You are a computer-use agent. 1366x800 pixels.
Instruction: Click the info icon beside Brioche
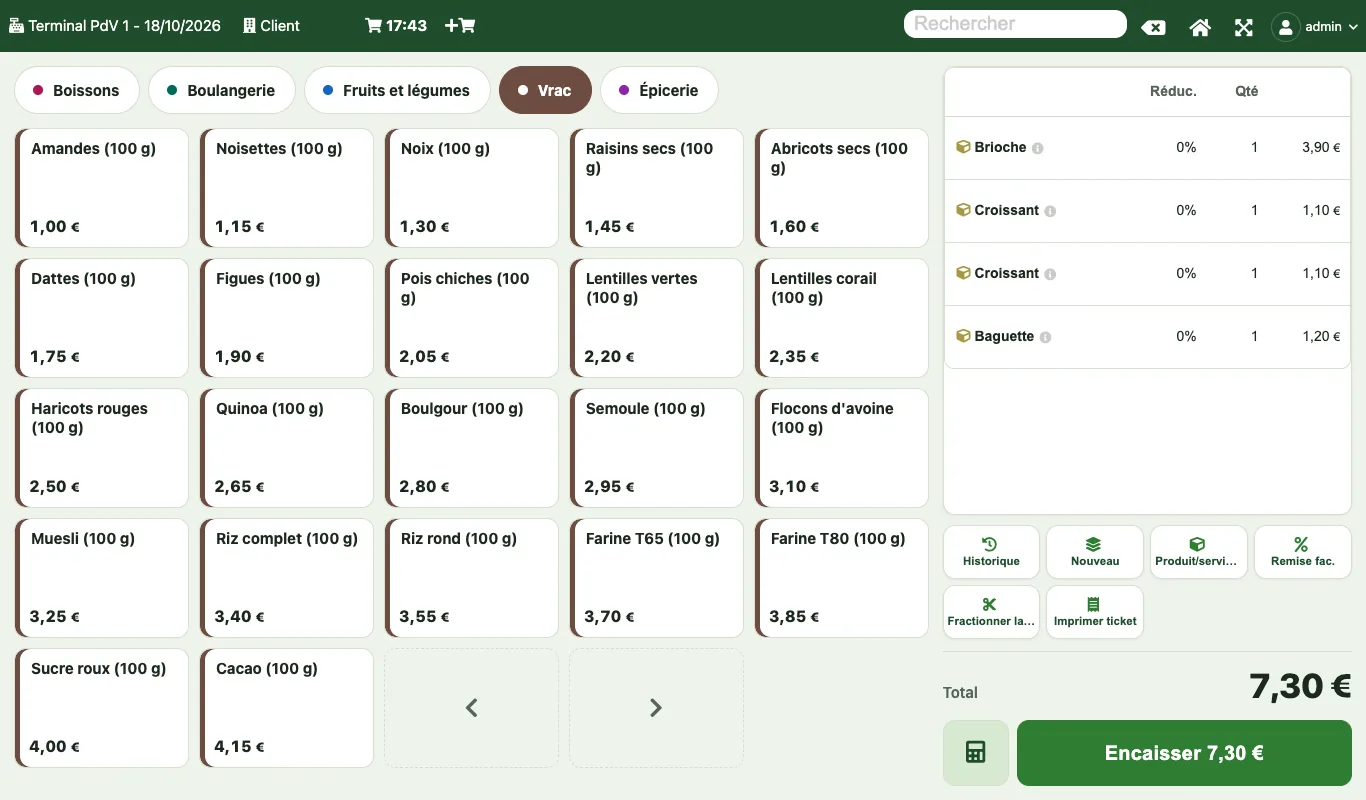pyautogui.click(x=1038, y=148)
